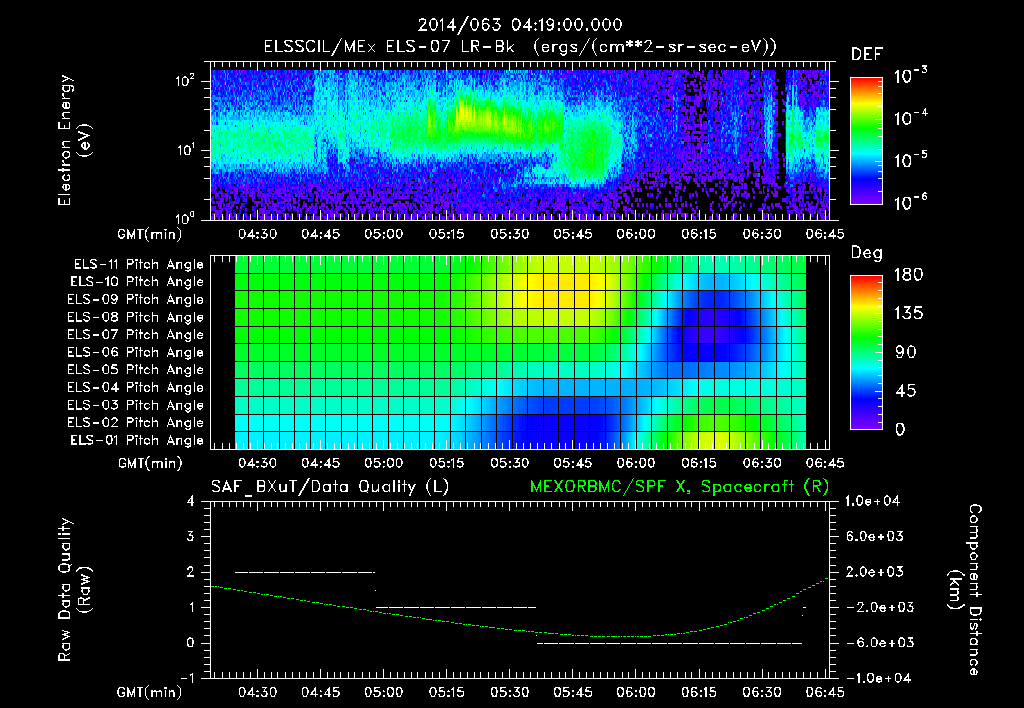
Task: Click 06:45 time label under pitch angle panel
Action: pos(825,463)
